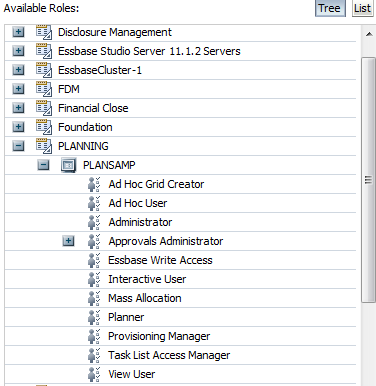Select the FDM entry

click(x=69, y=89)
